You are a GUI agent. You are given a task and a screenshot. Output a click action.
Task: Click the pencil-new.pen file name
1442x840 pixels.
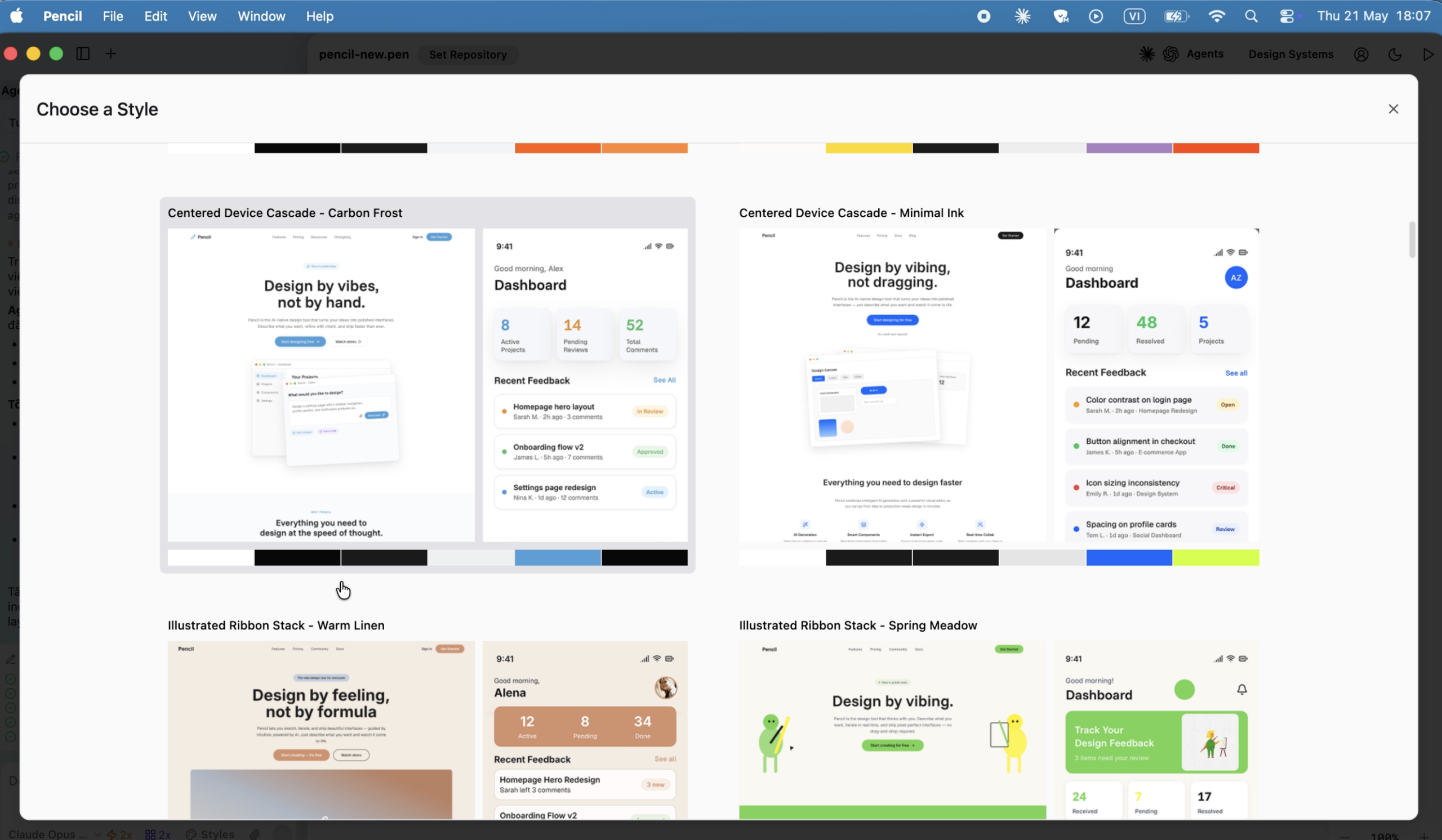[x=364, y=54]
